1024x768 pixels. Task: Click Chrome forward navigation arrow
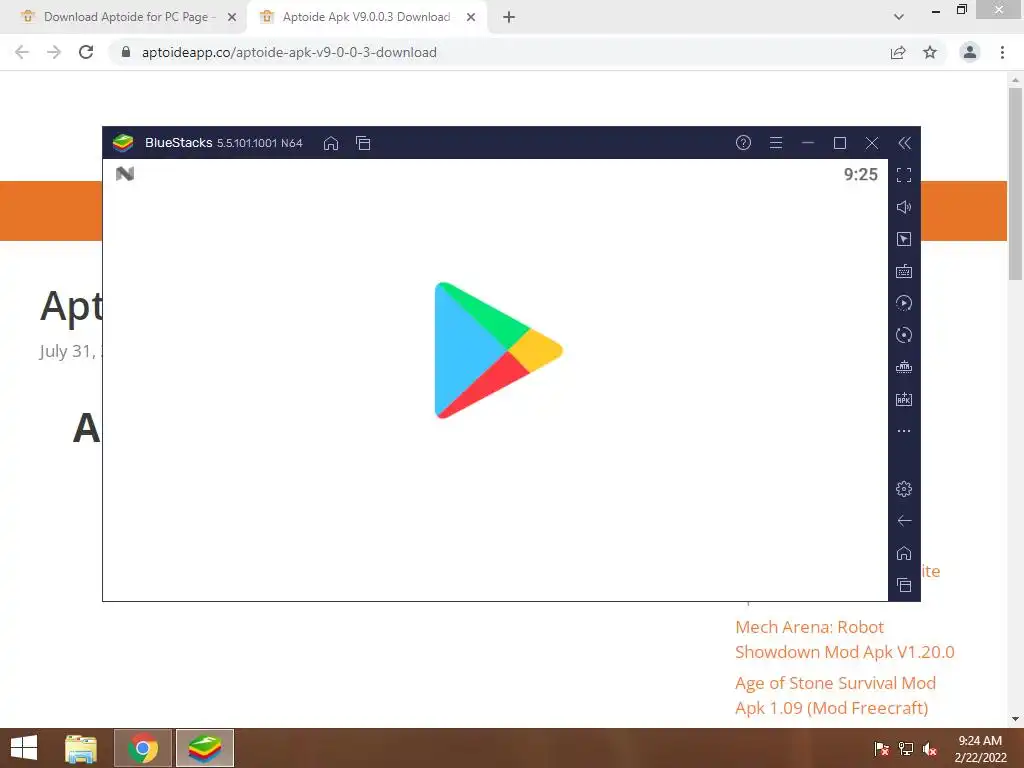click(x=54, y=52)
